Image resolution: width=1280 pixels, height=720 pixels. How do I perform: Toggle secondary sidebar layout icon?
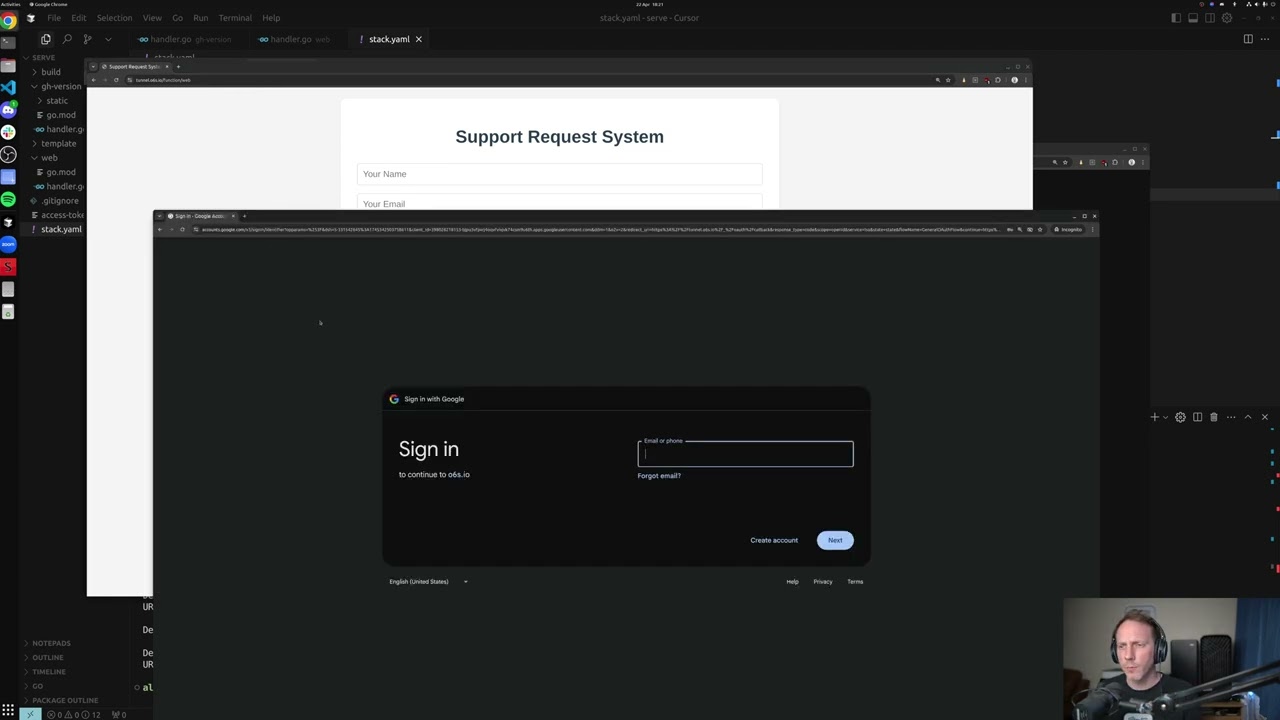click(1210, 18)
